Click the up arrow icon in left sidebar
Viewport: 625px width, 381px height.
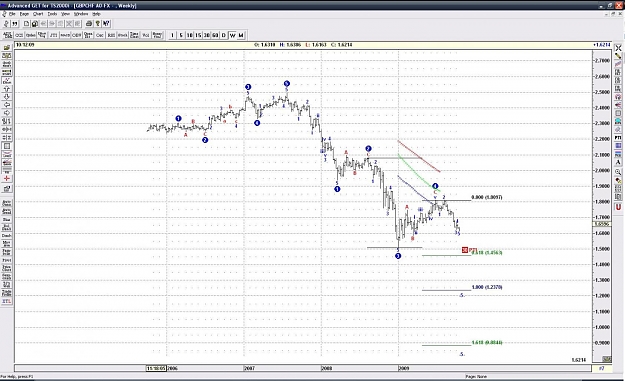click(x=7, y=89)
